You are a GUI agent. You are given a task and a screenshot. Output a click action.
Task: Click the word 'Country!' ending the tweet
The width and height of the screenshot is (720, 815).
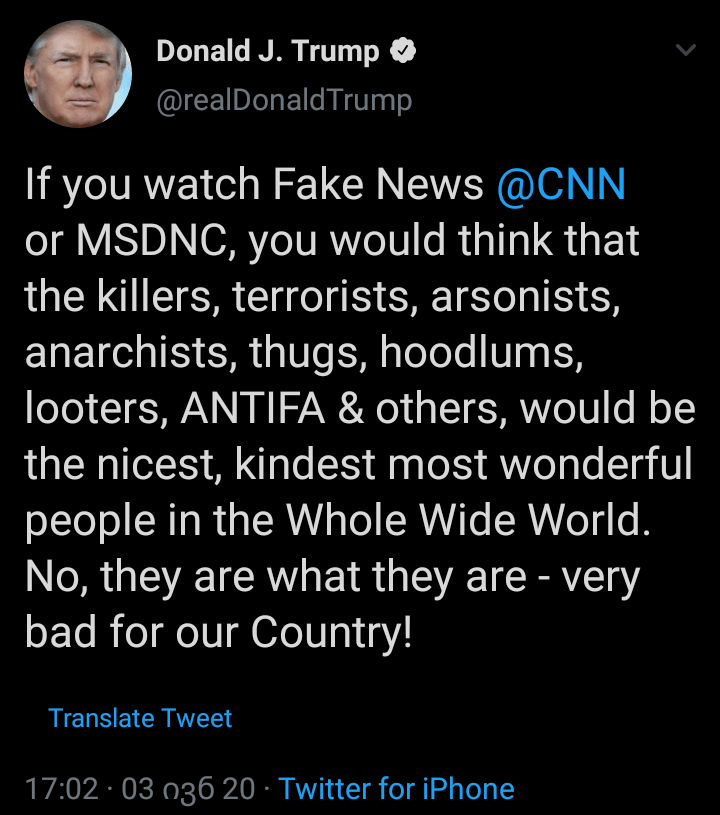pyautogui.click(x=331, y=633)
